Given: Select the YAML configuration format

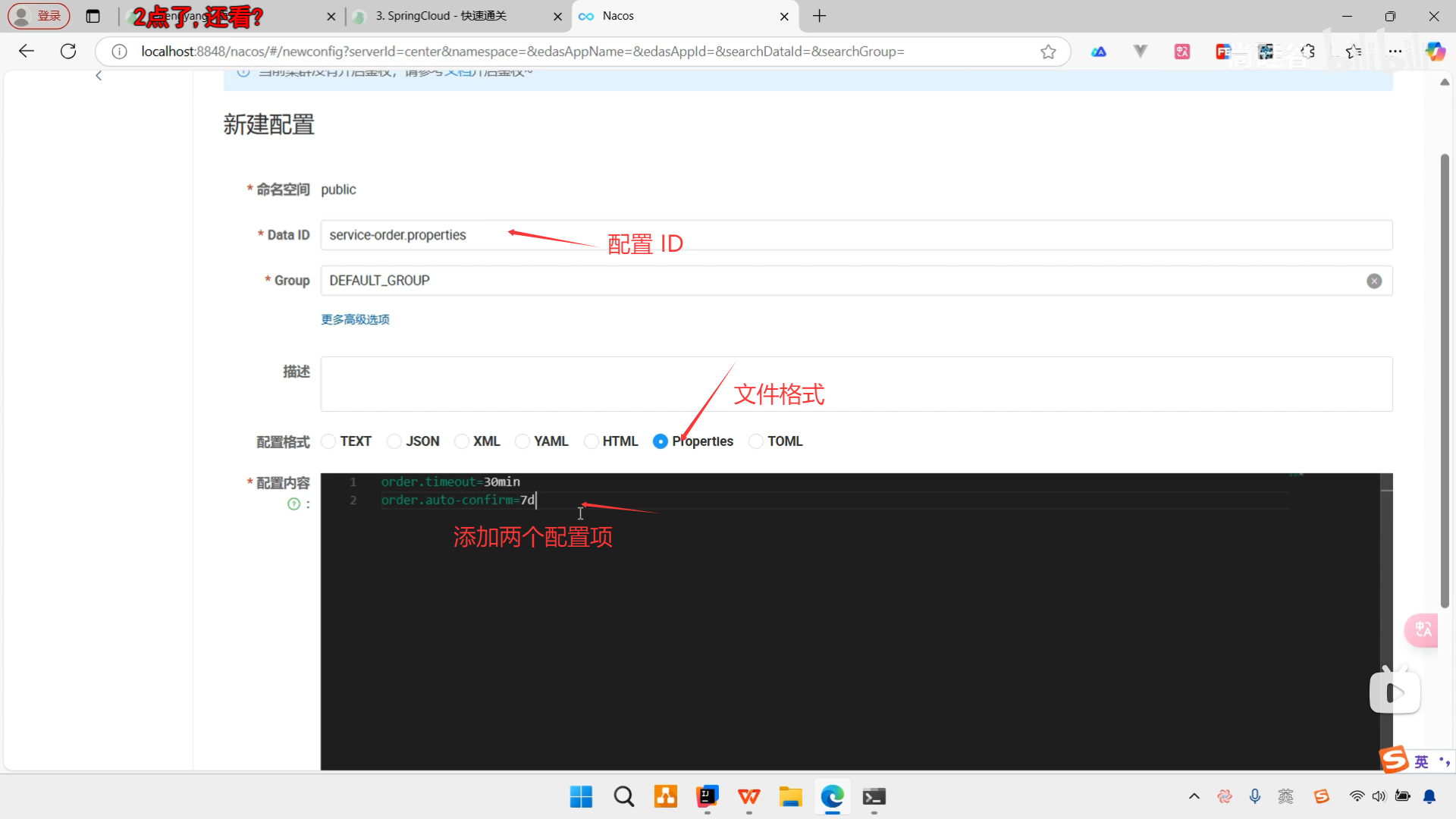Looking at the screenshot, I should click(x=522, y=441).
